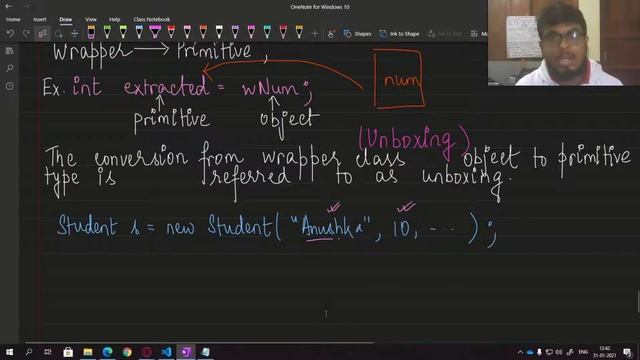640x360 pixels.
Task: Open the clock showing 12:42
Action: point(604,352)
